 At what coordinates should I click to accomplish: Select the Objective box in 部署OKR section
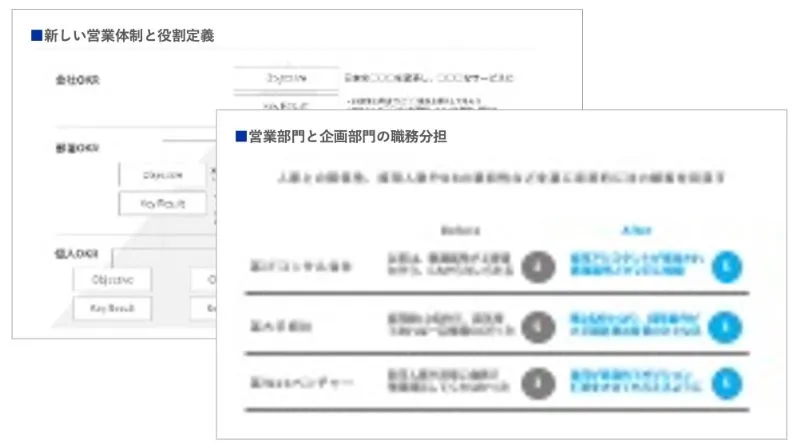(163, 176)
